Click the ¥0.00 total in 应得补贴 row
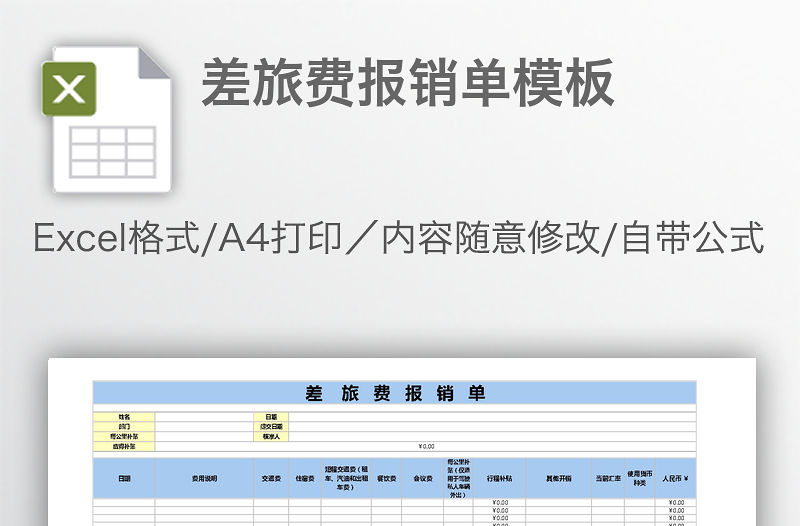The image size is (800, 526). [x=426, y=446]
